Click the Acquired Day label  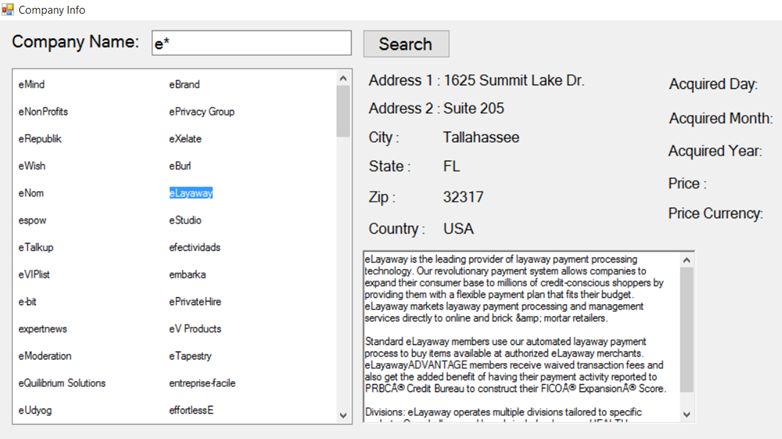point(713,84)
